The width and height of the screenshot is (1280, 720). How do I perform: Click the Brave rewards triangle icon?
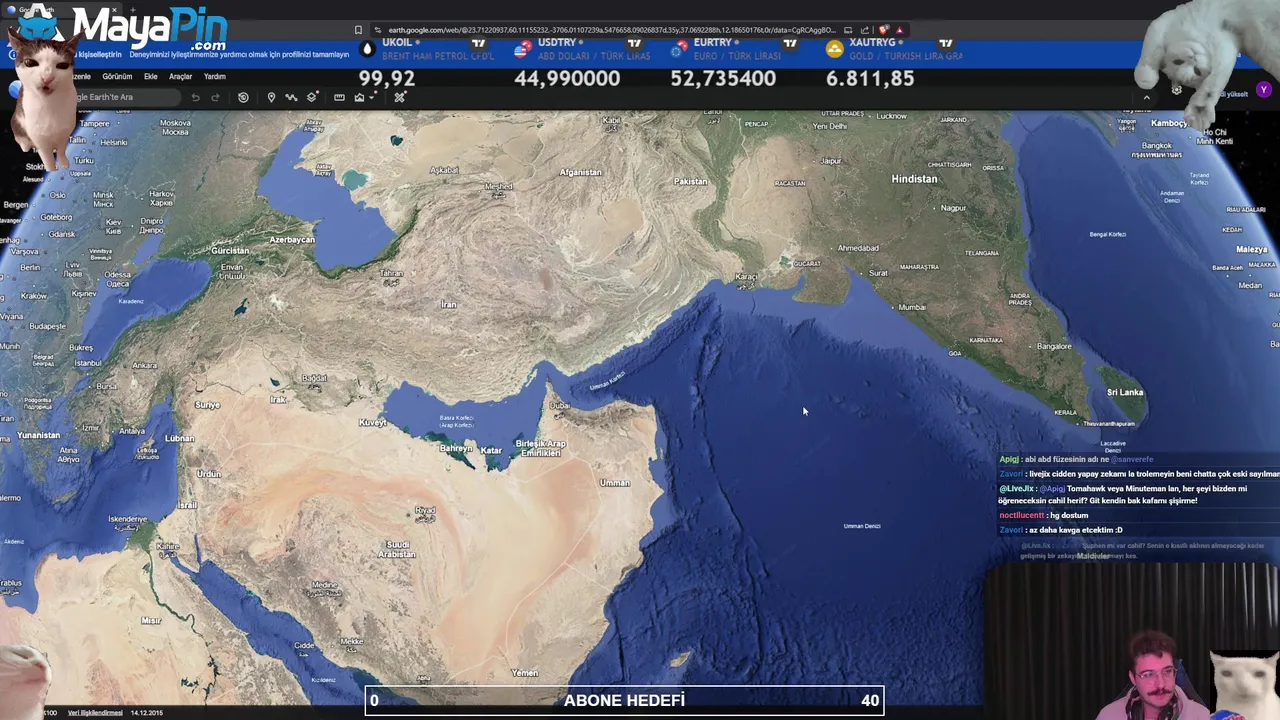pyautogui.click(x=899, y=30)
